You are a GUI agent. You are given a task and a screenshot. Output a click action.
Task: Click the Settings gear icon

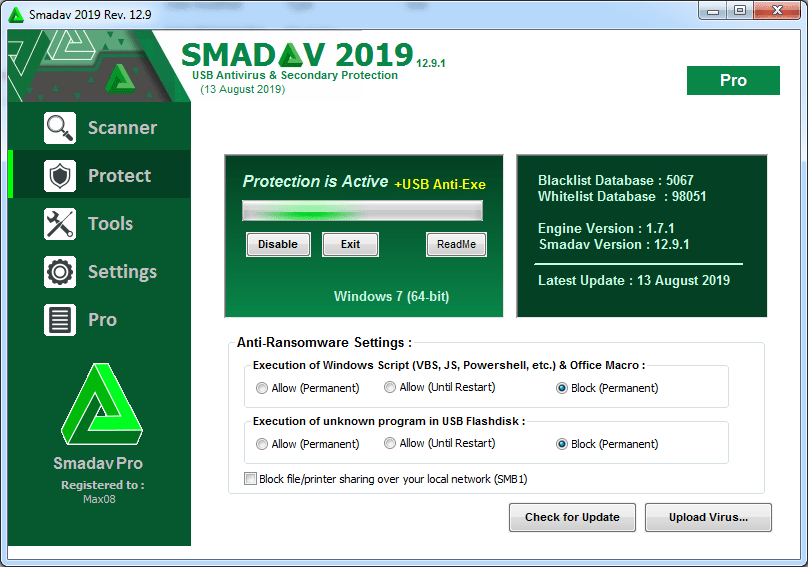pos(60,272)
